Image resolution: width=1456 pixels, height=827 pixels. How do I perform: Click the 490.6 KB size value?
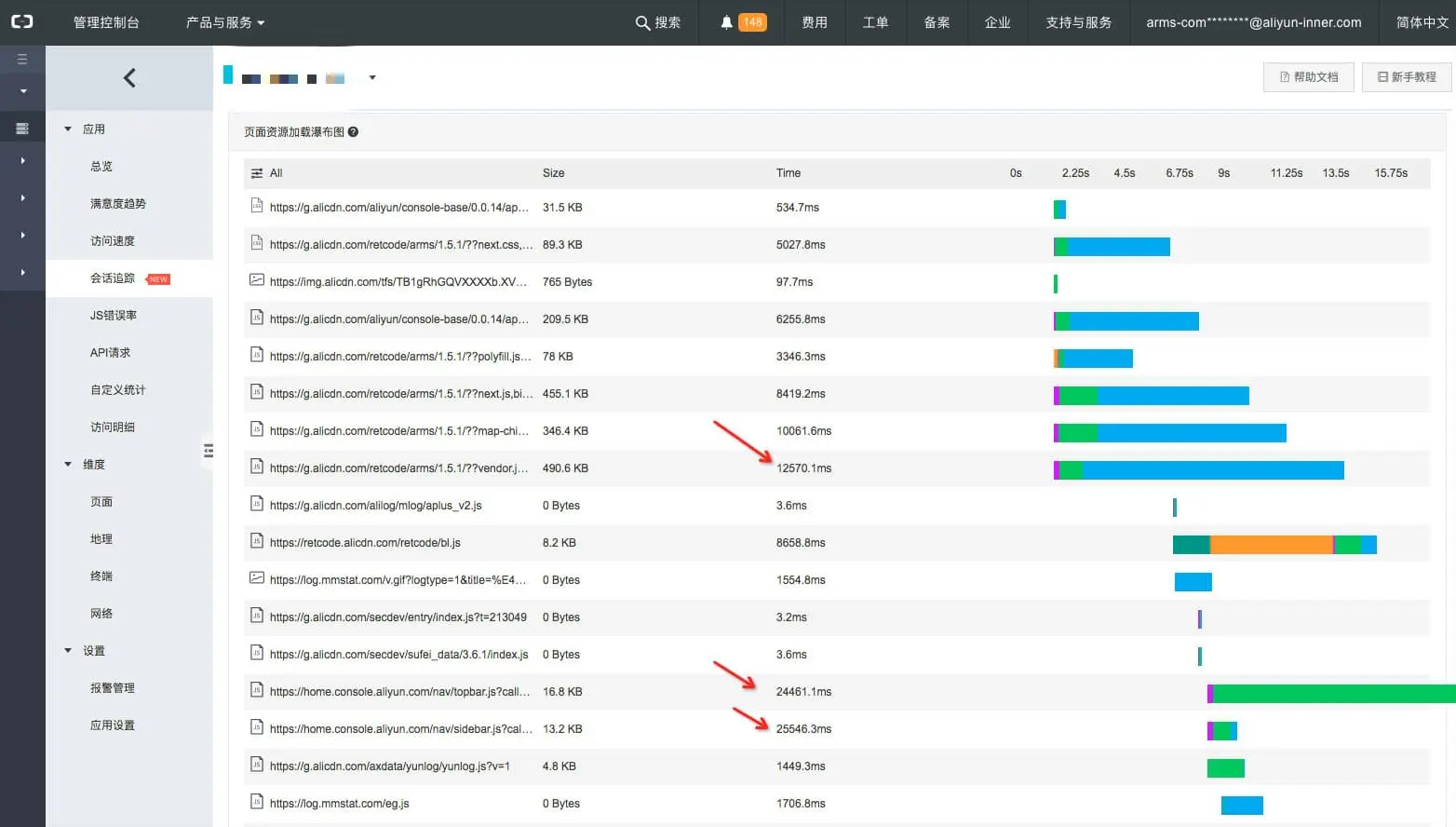[x=565, y=468]
